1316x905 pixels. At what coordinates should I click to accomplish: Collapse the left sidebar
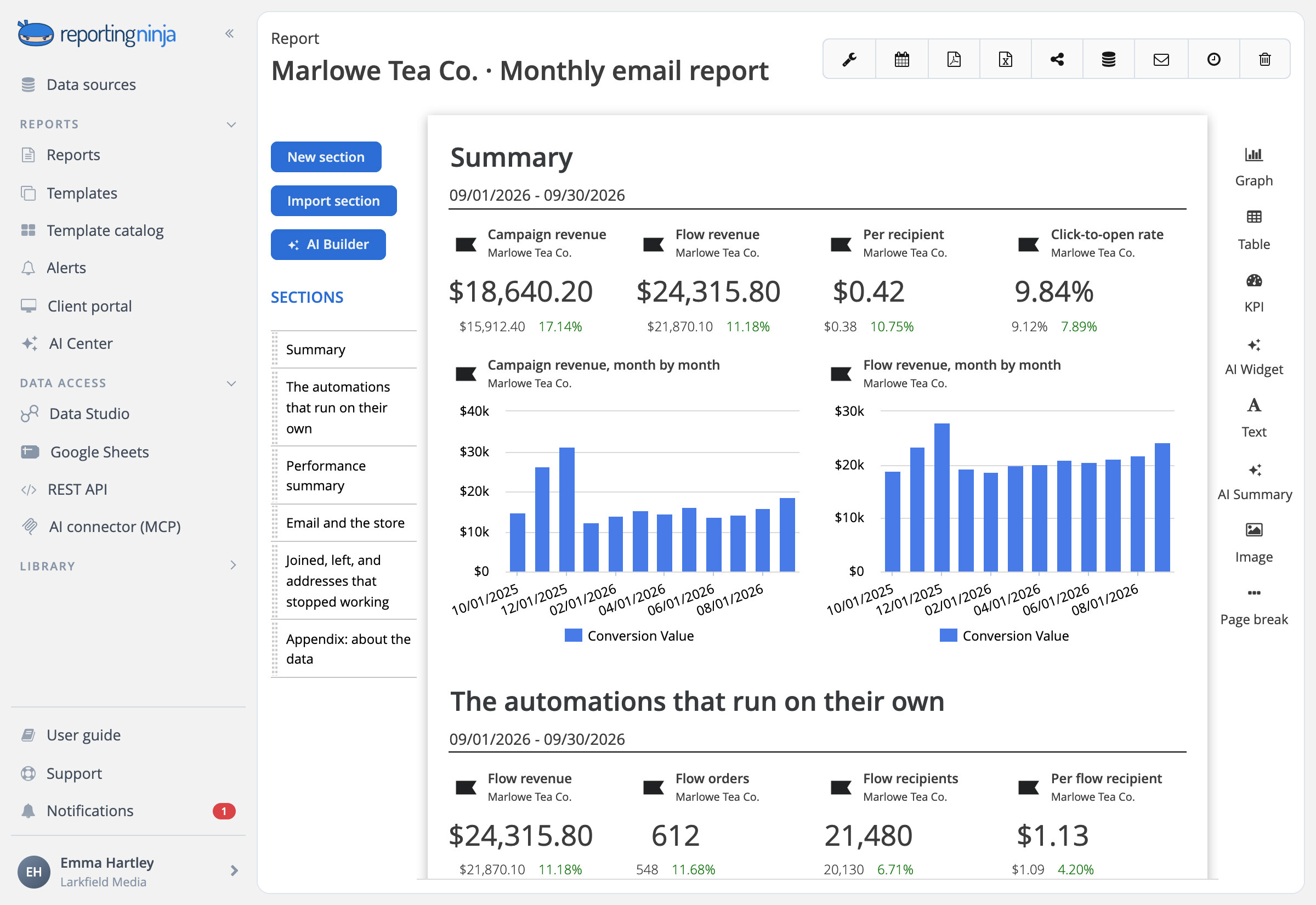(x=230, y=33)
